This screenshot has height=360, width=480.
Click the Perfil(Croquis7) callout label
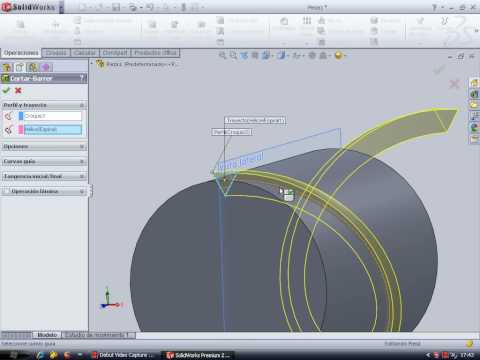click(x=232, y=132)
